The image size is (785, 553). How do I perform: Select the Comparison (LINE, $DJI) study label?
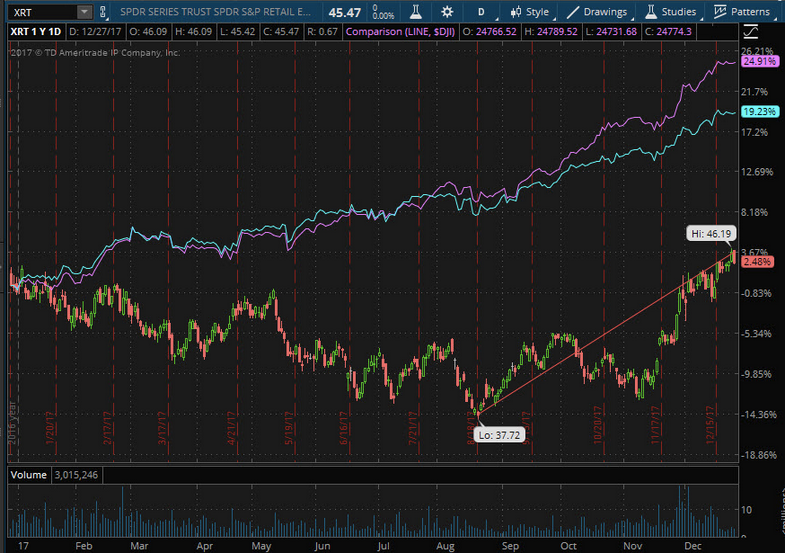click(x=400, y=32)
